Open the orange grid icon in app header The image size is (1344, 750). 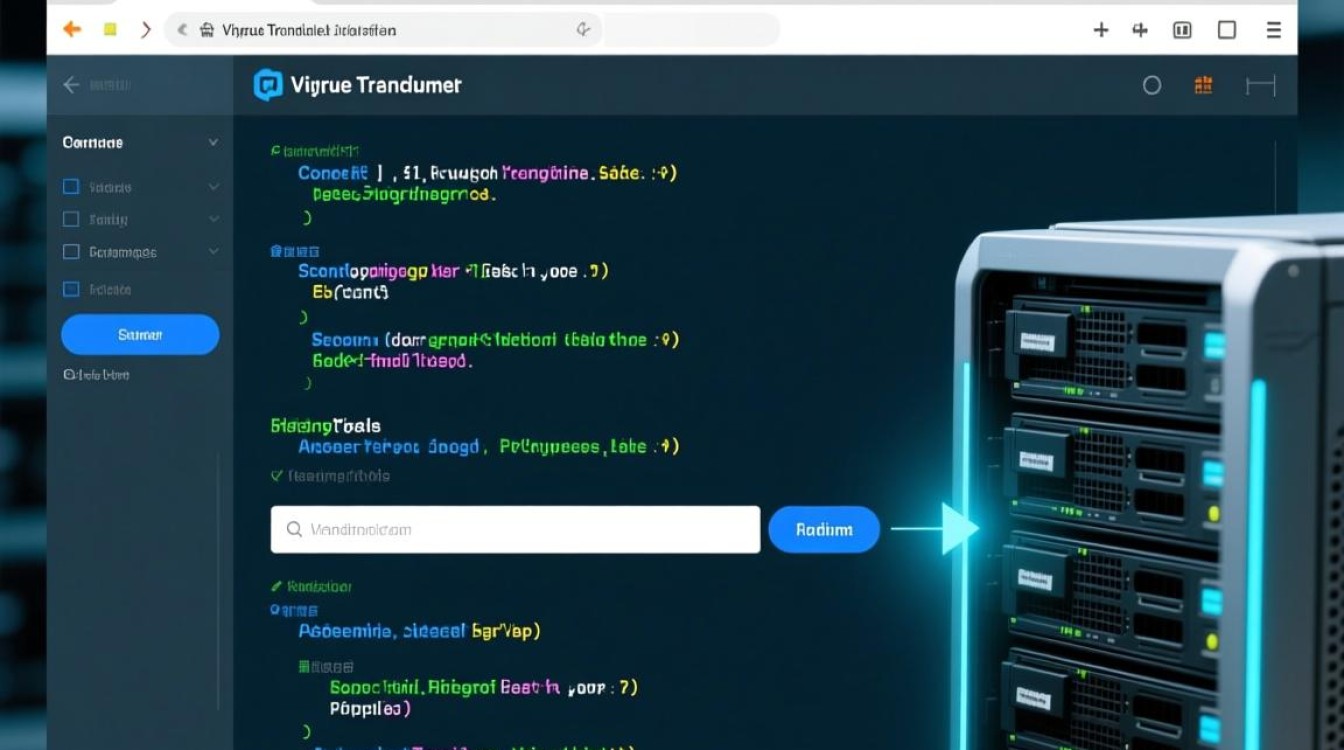(x=1204, y=86)
